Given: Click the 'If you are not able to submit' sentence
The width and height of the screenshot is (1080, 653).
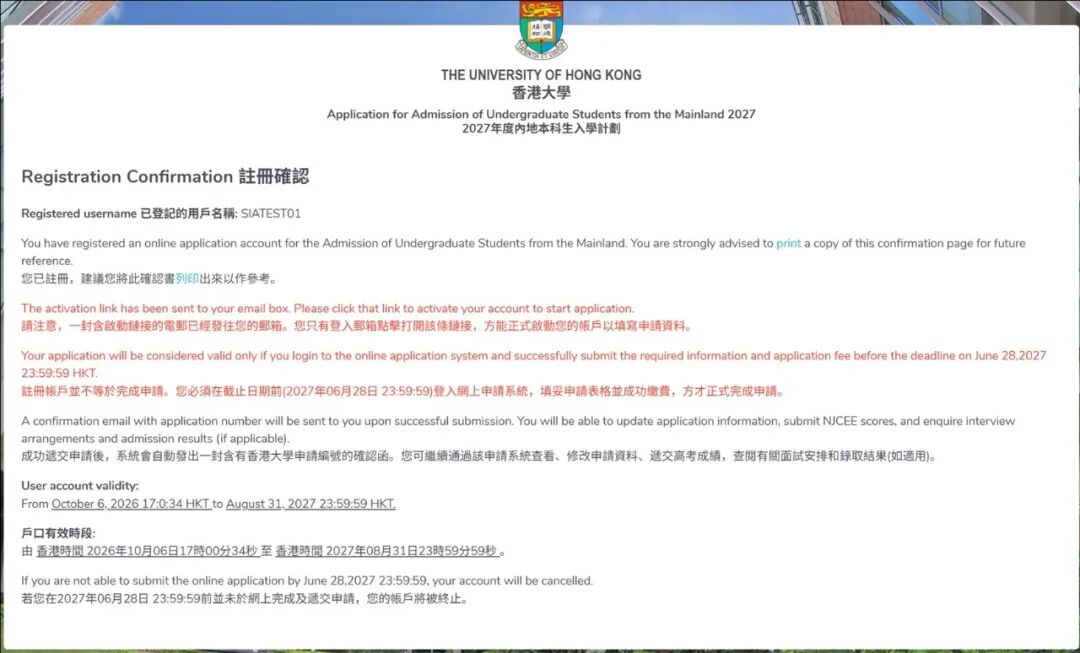Looking at the screenshot, I should (307, 581).
